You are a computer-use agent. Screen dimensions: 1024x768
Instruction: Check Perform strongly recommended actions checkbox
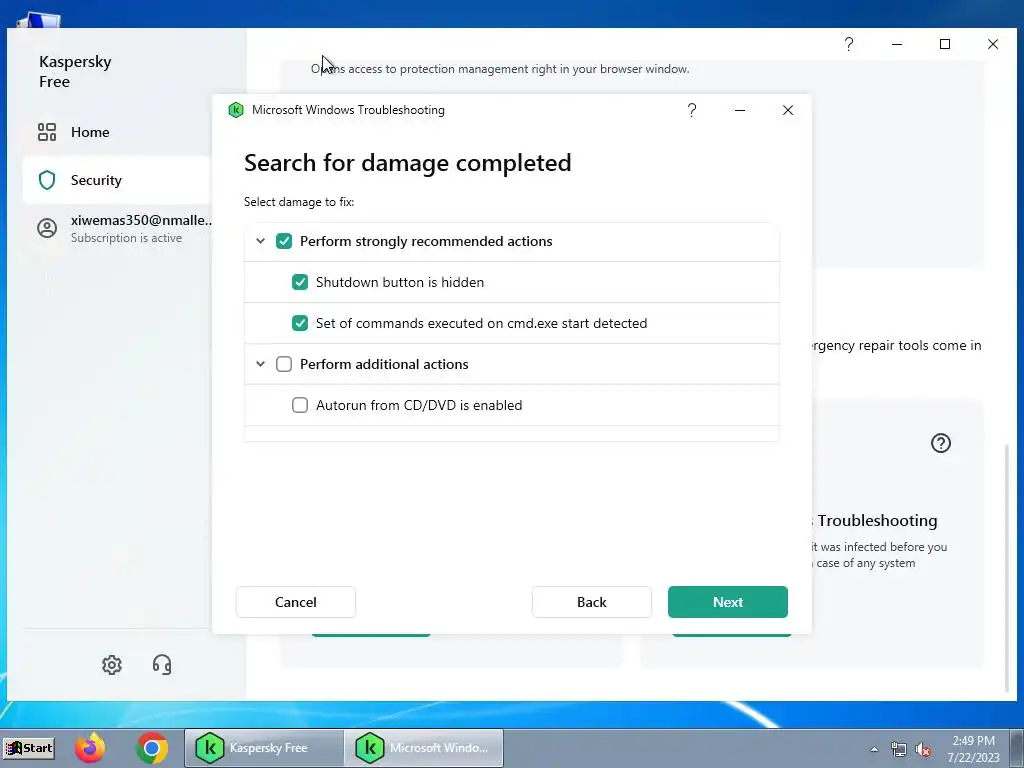[x=283, y=241]
